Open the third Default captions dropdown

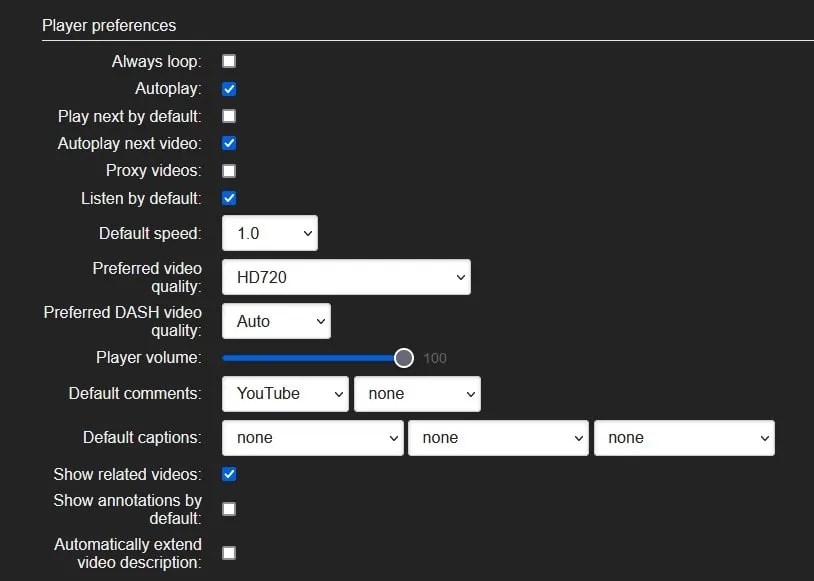[x=684, y=437]
